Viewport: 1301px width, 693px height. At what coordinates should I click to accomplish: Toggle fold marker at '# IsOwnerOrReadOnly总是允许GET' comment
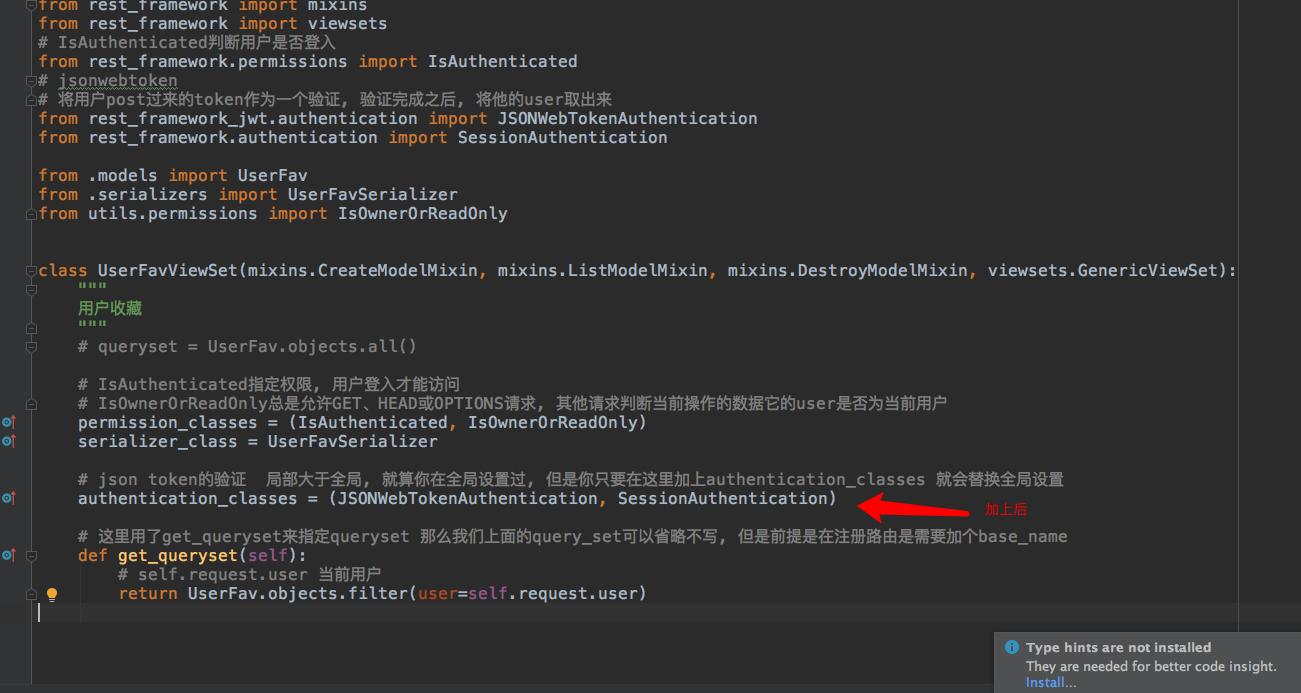(32, 403)
